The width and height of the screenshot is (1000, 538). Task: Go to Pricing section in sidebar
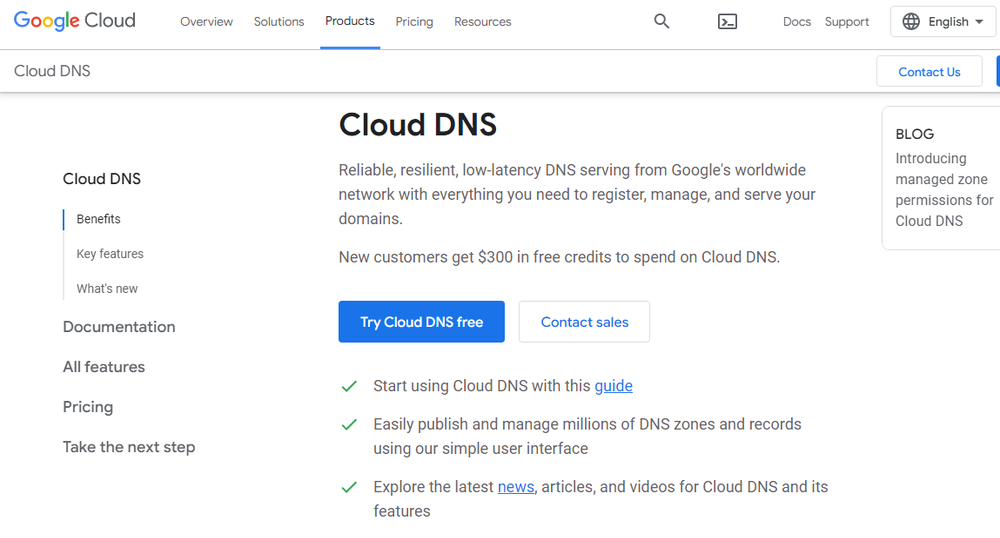pos(87,407)
